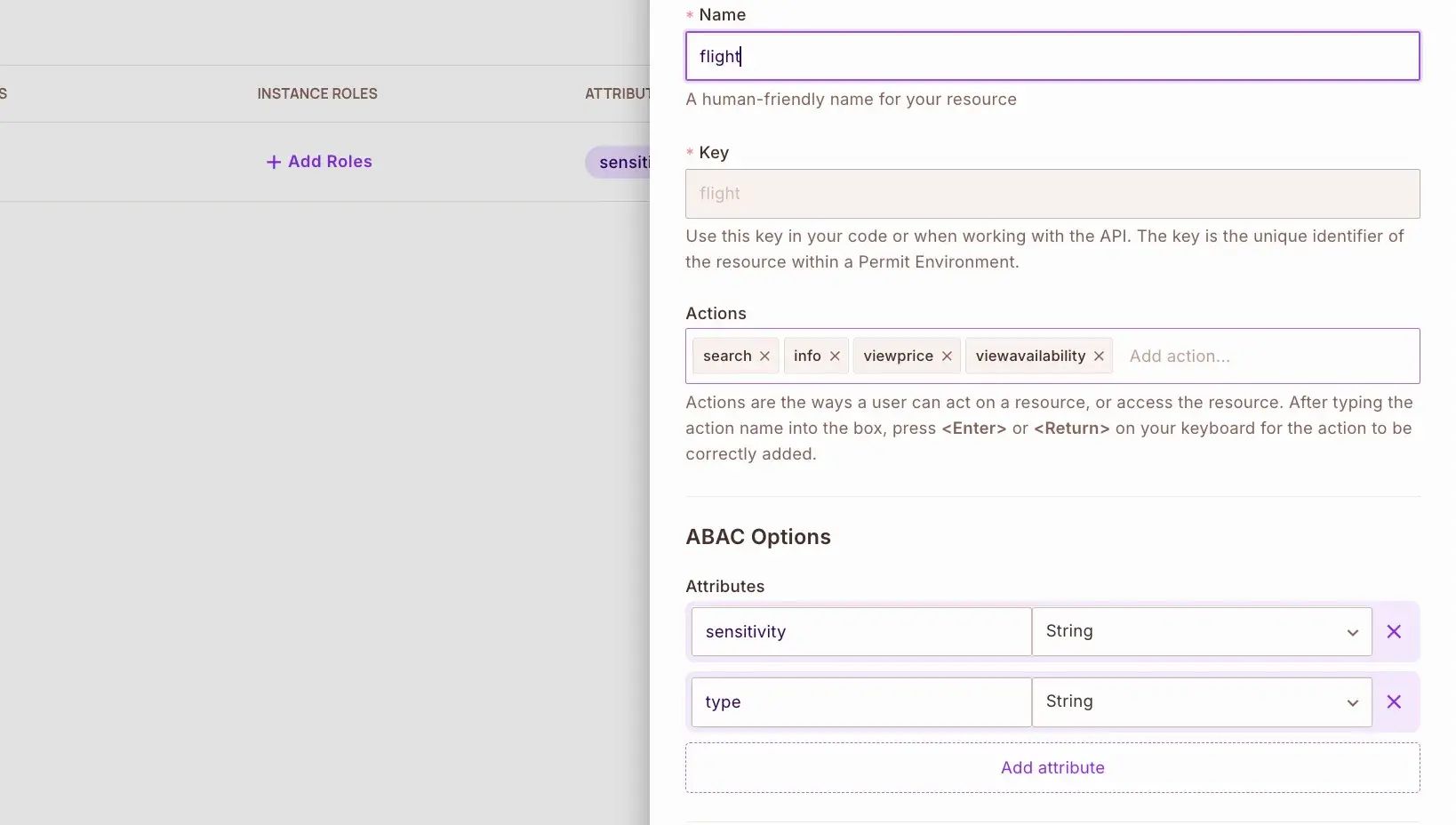Click the Add action text box
This screenshot has height=825, width=1456.
(1262, 356)
